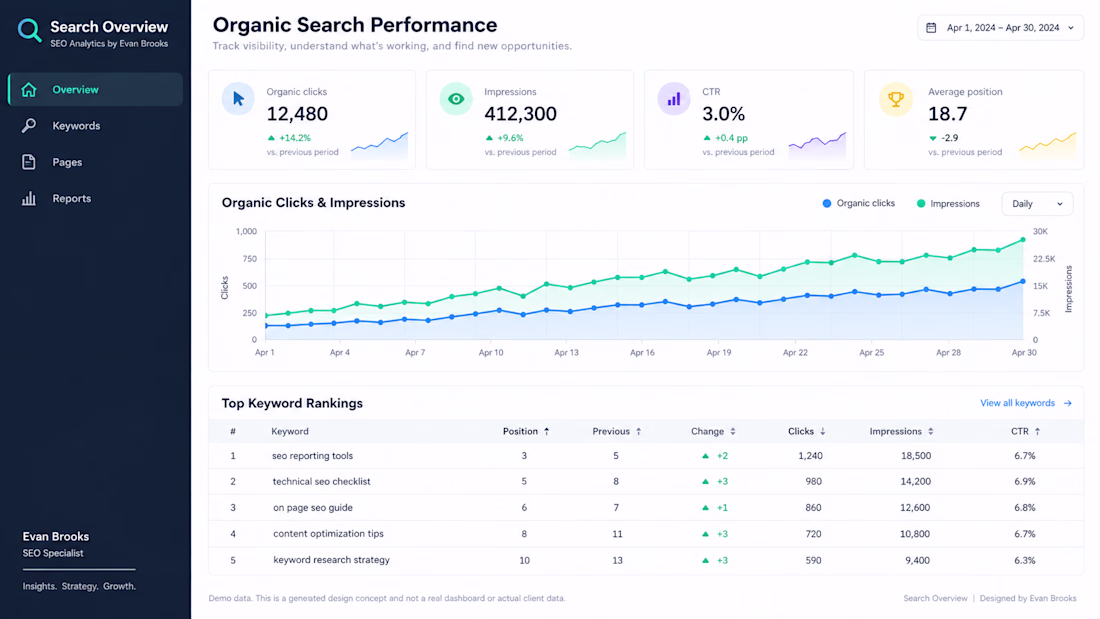The height and width of the screenshot is (619, 1100).
Task: Sort table by Change column arrows
Action: tap(733, 432)
